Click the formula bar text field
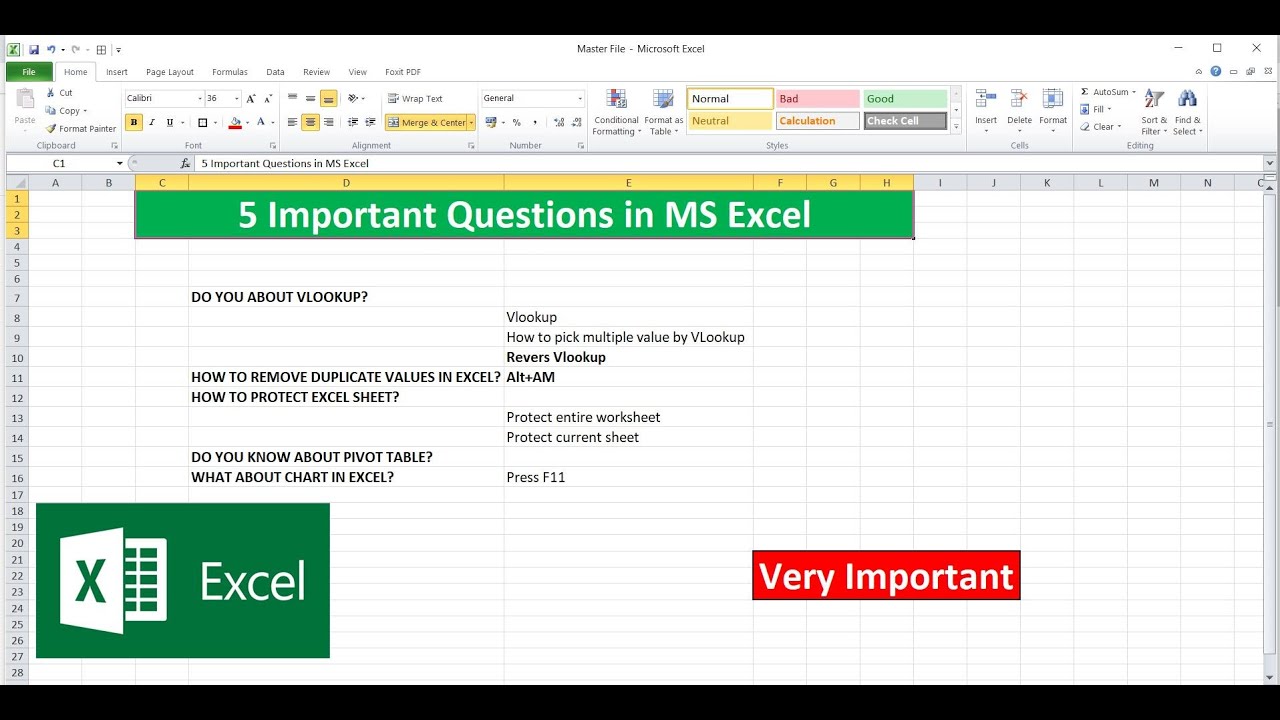 pos(728,163)
